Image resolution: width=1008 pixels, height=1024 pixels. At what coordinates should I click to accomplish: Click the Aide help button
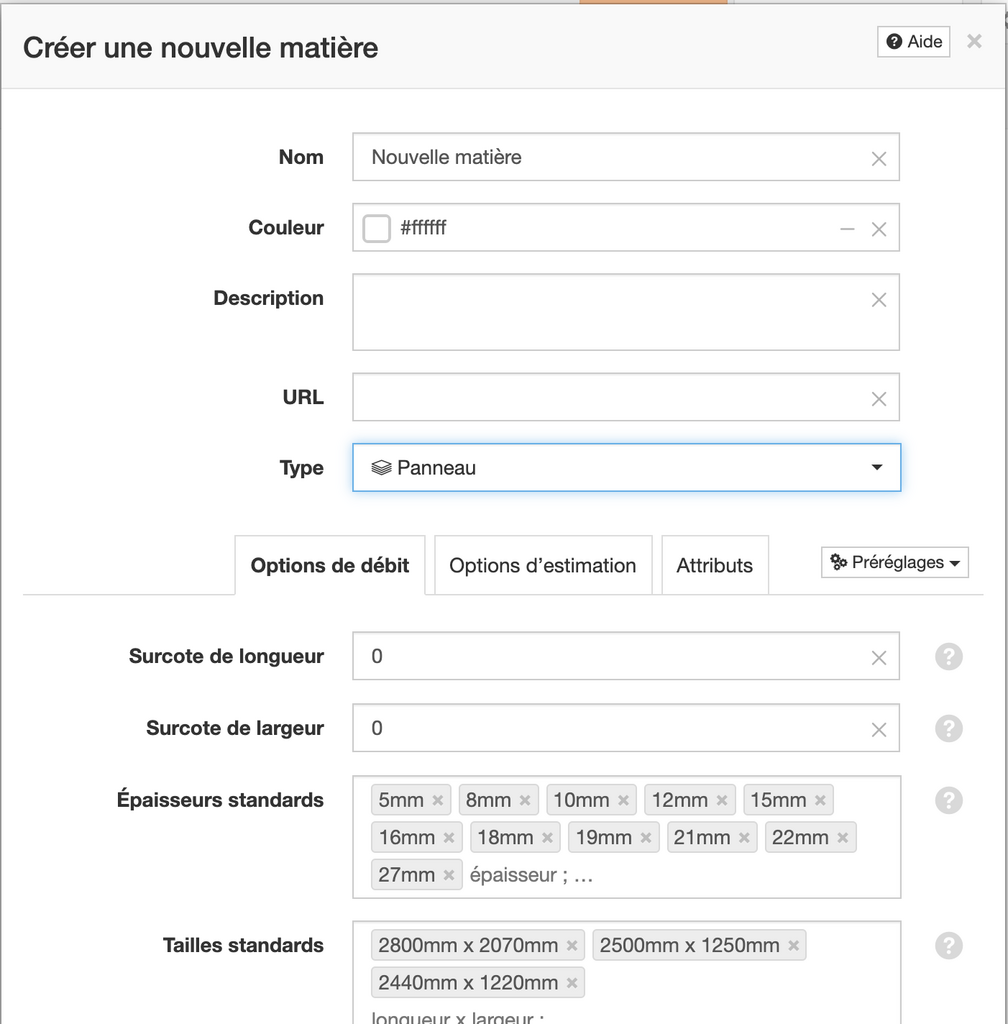point(913,42)
